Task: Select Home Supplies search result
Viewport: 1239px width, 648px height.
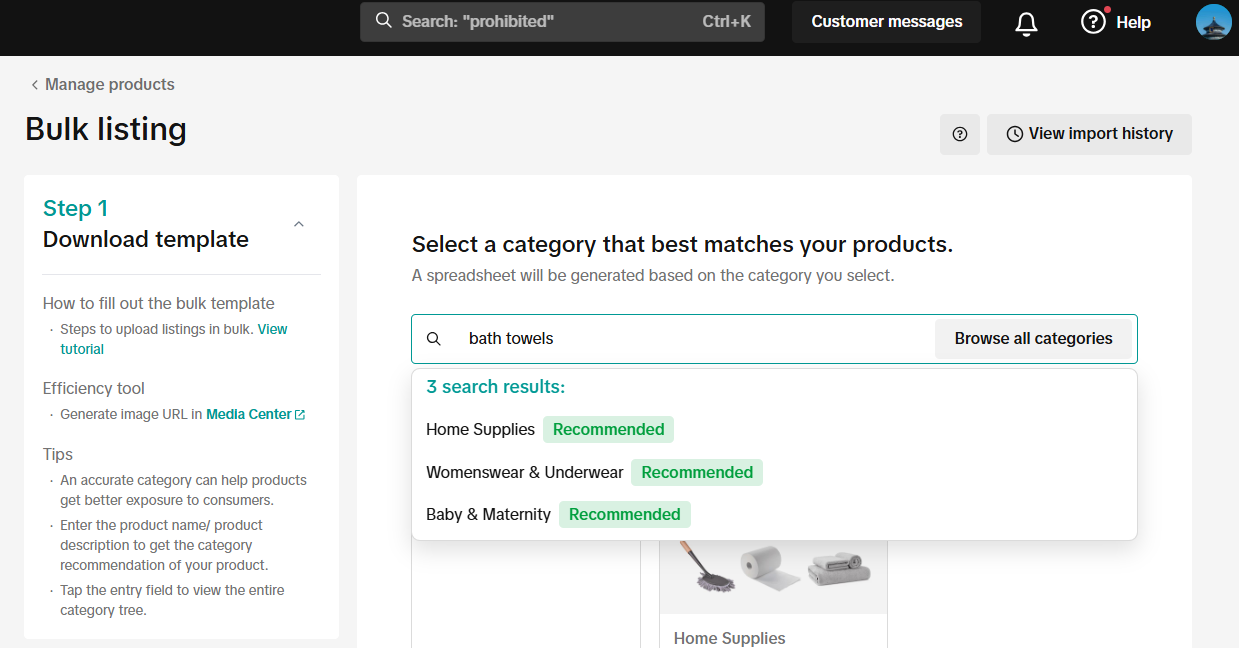Action: [480, 430]
